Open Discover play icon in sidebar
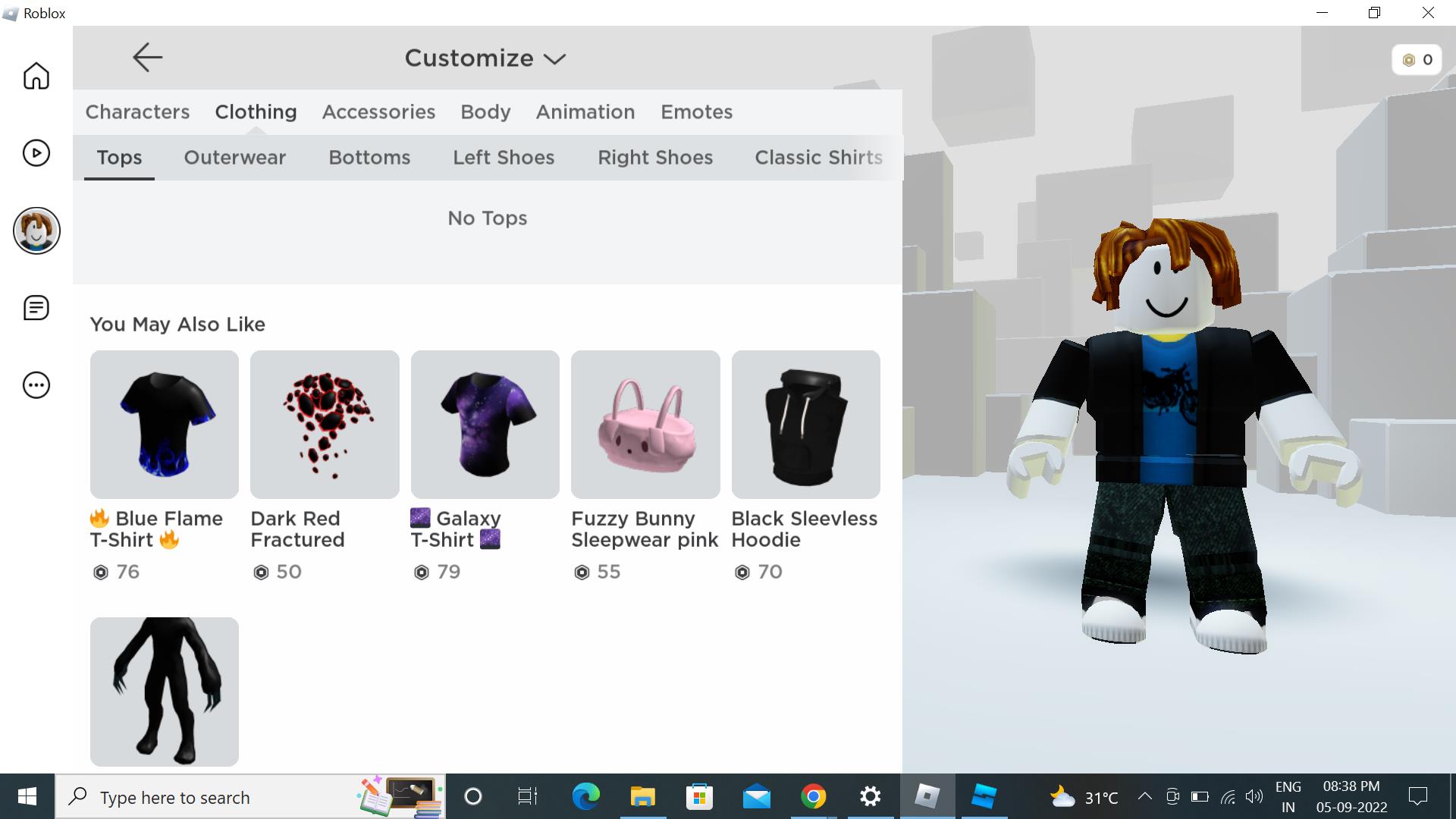The width and height of the screenshot is (1456, 819). point(36,153)
